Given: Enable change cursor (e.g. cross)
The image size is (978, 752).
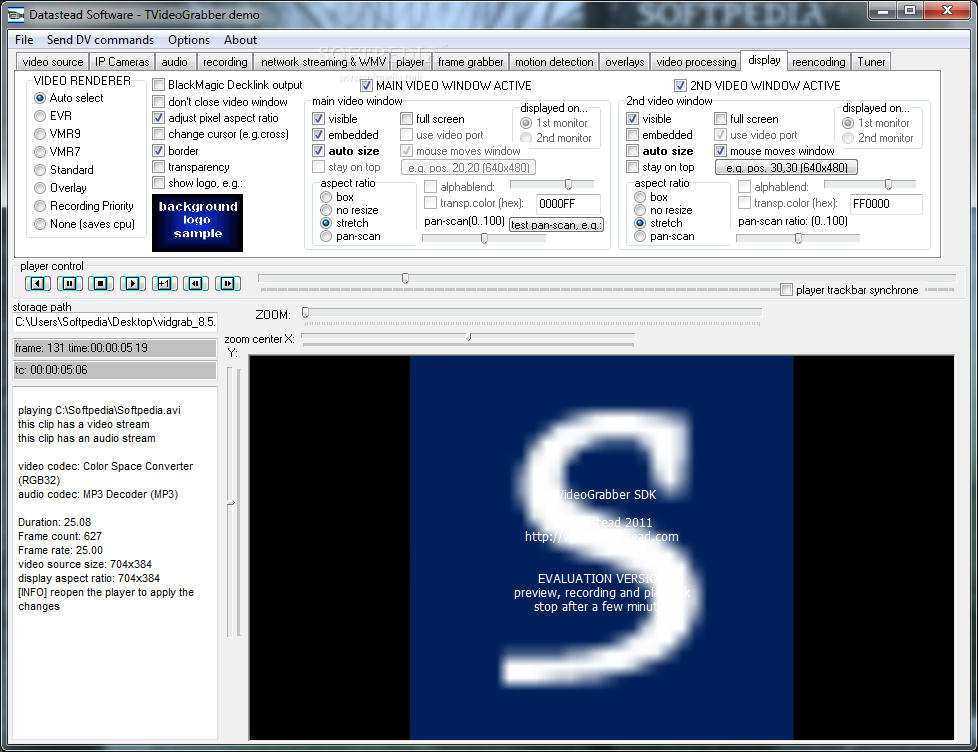Looking at the screenshot, I should (158, 134).
